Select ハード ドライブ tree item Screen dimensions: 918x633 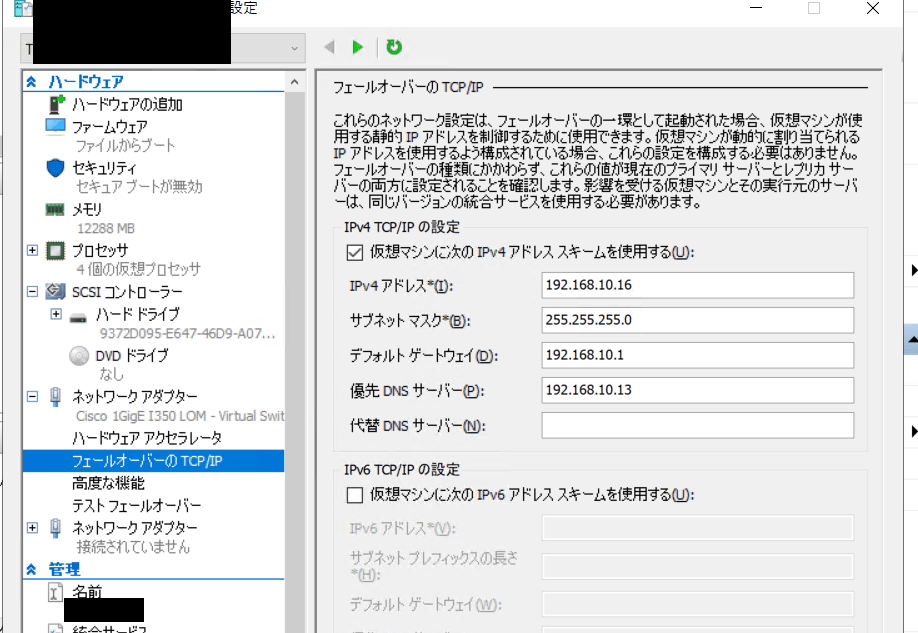click(x=138, y=314)
